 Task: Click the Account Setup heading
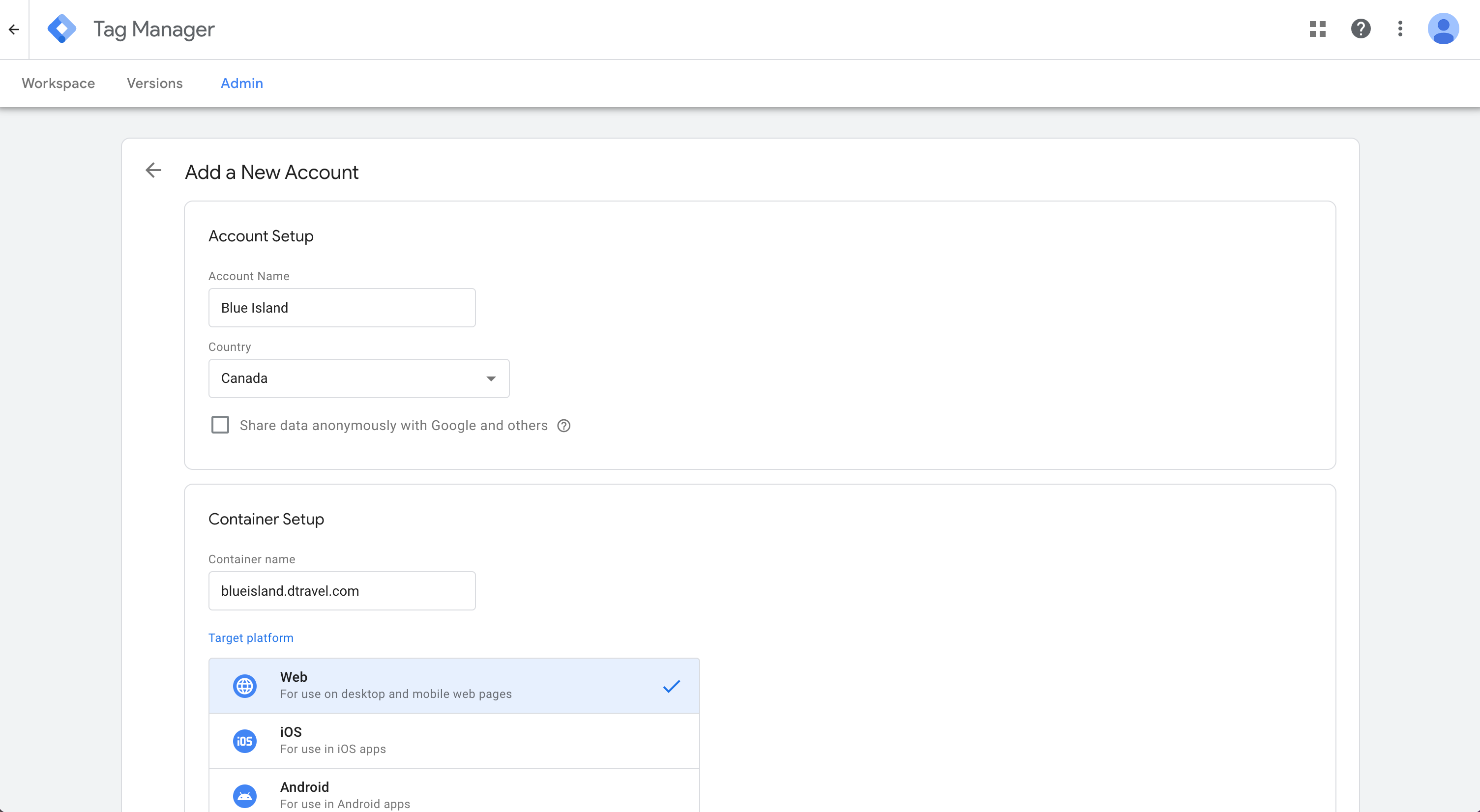(x=261, y=236)
